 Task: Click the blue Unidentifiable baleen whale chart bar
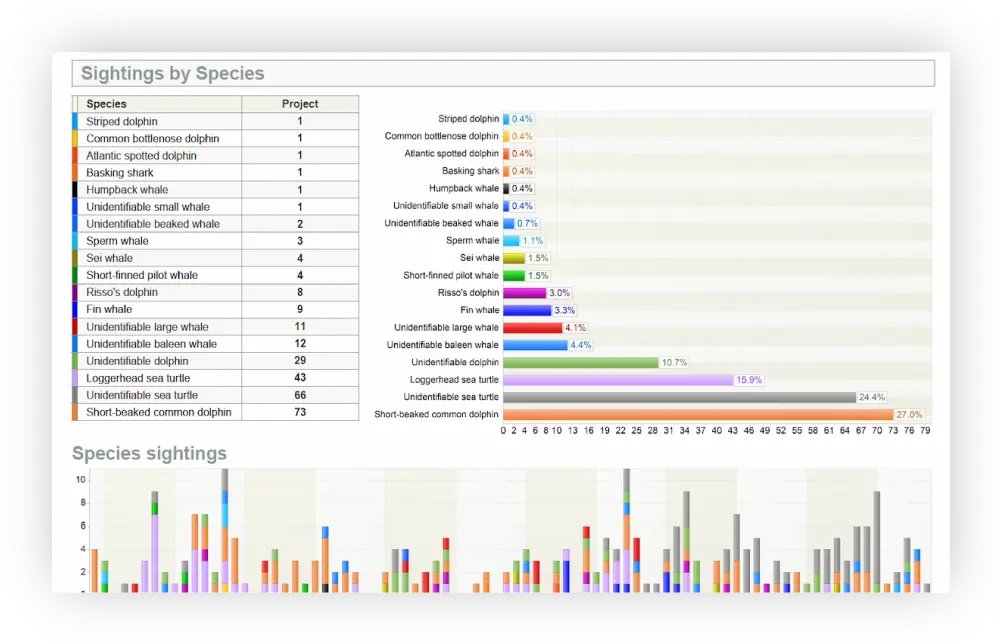click(x=535, y=345)
